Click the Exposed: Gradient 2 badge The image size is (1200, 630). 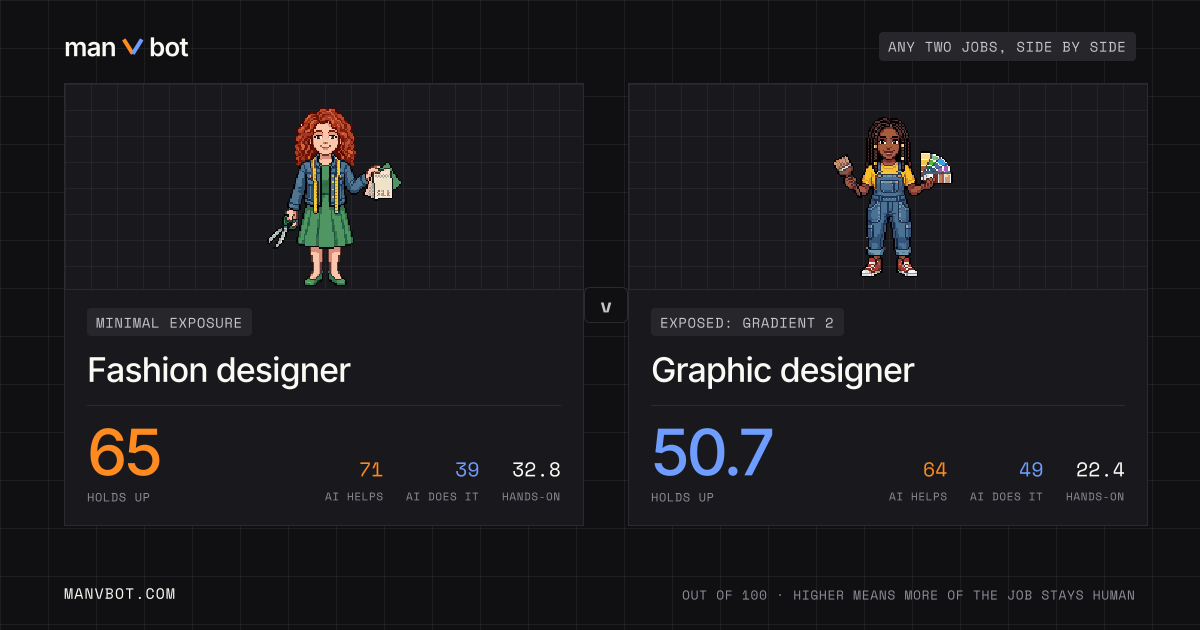pos(747,323)
